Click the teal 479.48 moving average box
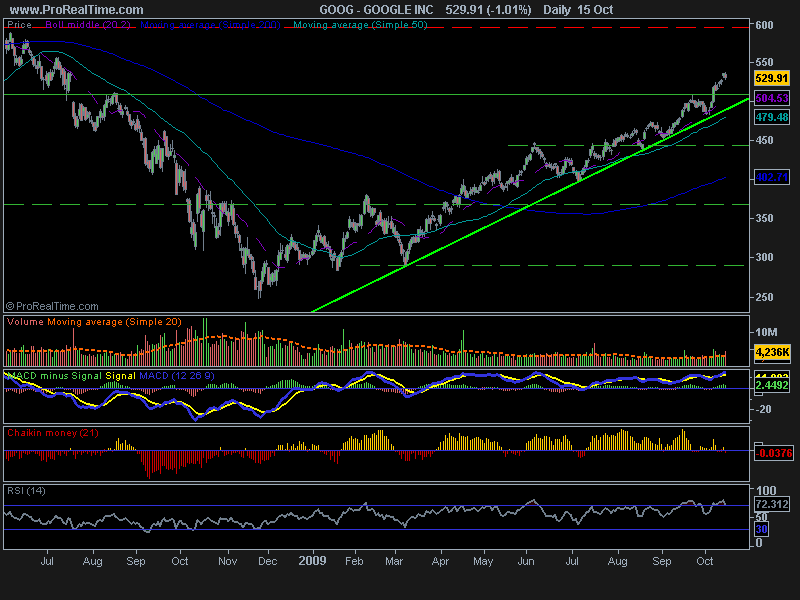Screen dimensions: 800x600 click(x=772, y=117)
